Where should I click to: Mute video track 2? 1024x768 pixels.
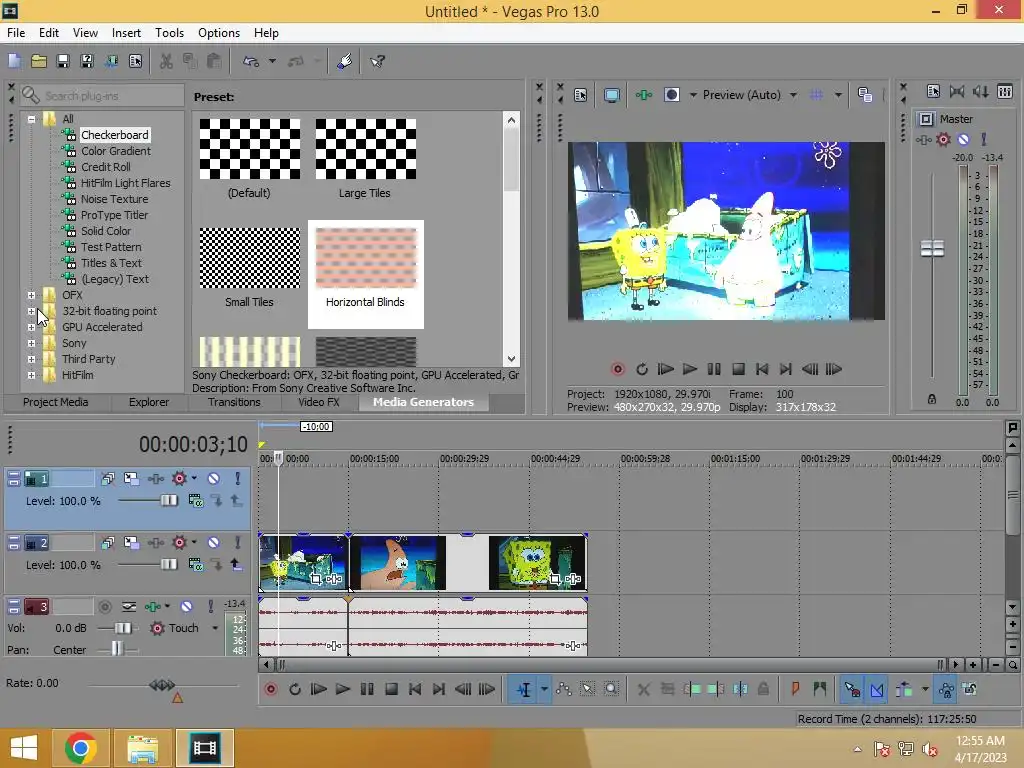(x=214, y=543)
